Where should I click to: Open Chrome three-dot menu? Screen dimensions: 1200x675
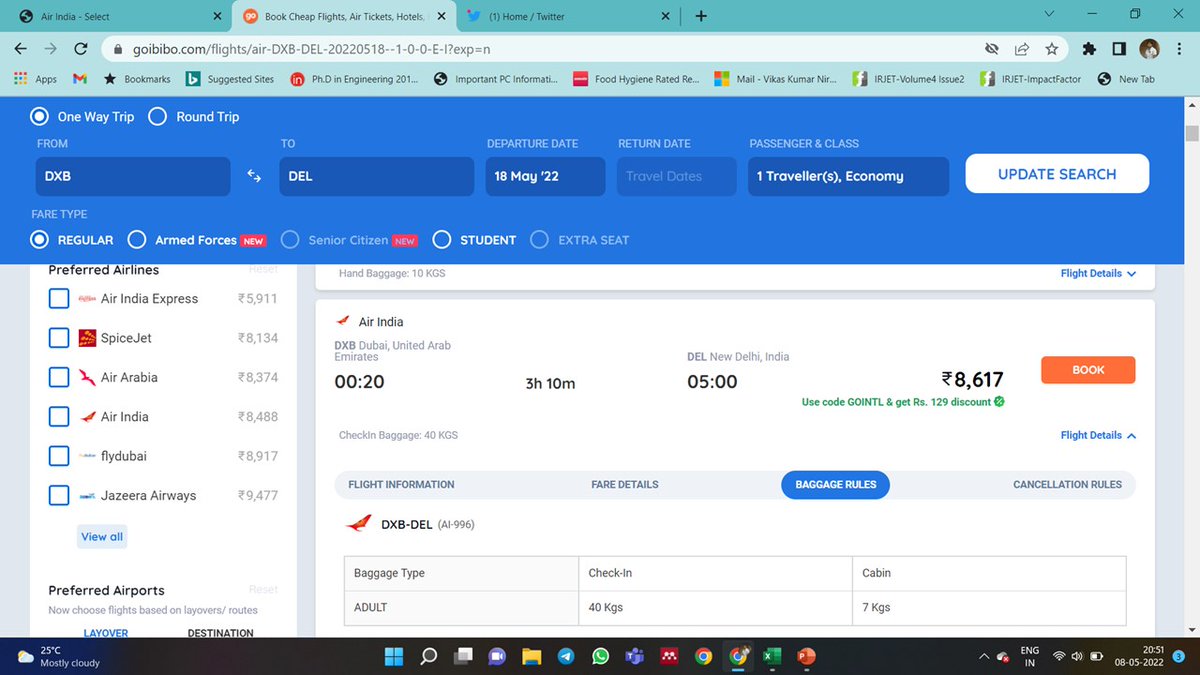1181,48
